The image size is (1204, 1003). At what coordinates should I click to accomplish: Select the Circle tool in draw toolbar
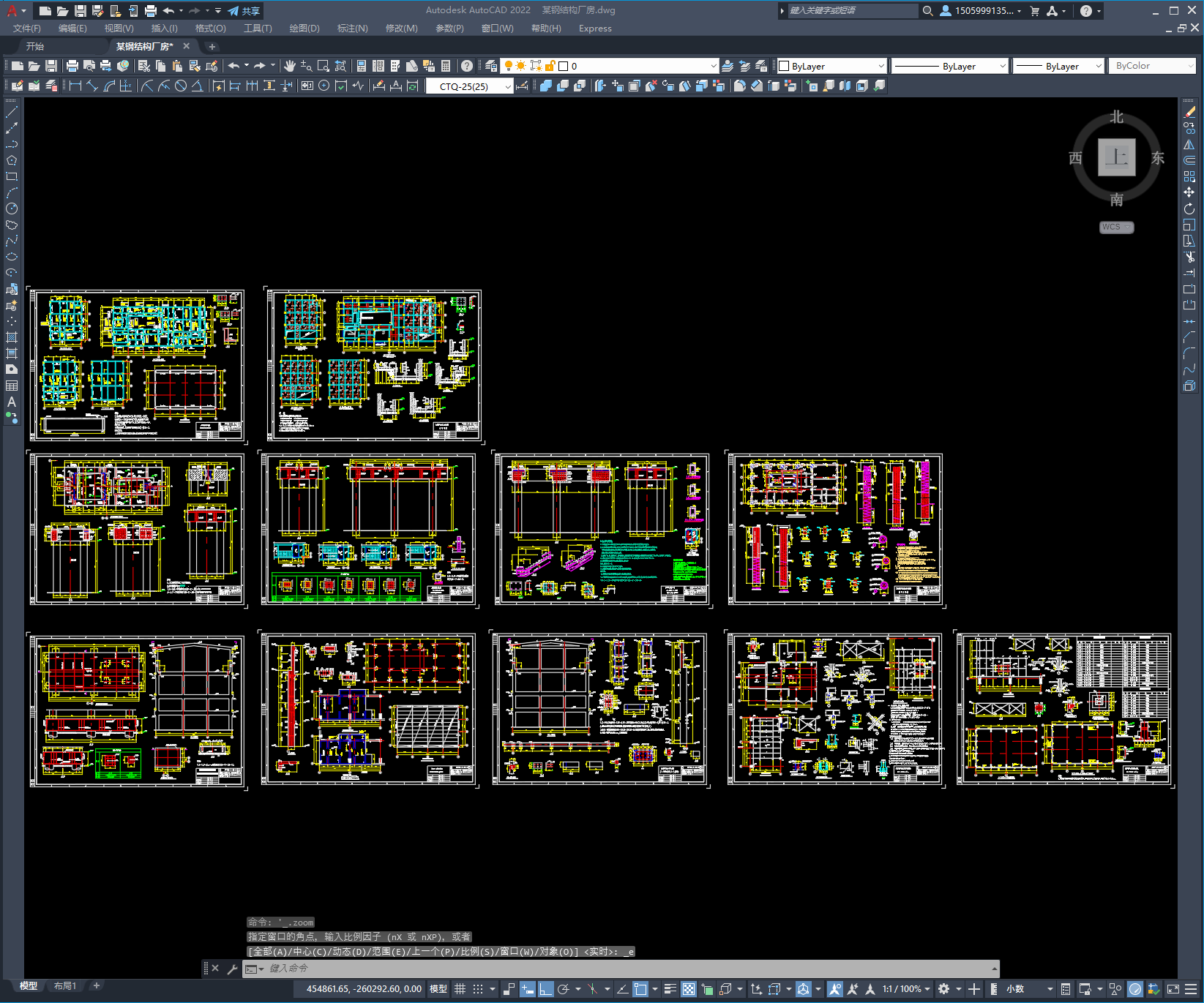(x=12, y=209)
